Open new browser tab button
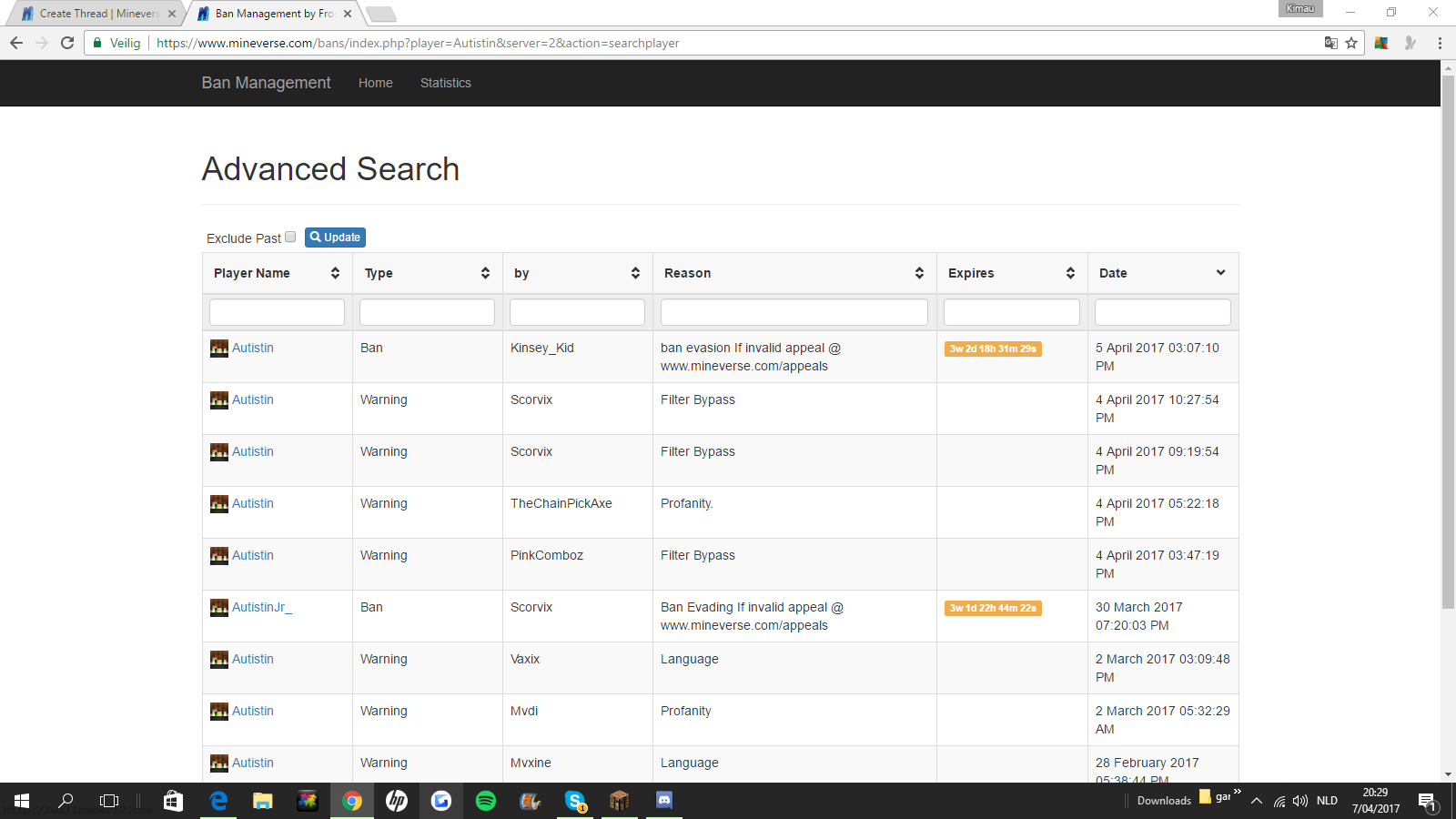Image resolution: width=1456 pixels, height=819 pixels. pos(380,14)
